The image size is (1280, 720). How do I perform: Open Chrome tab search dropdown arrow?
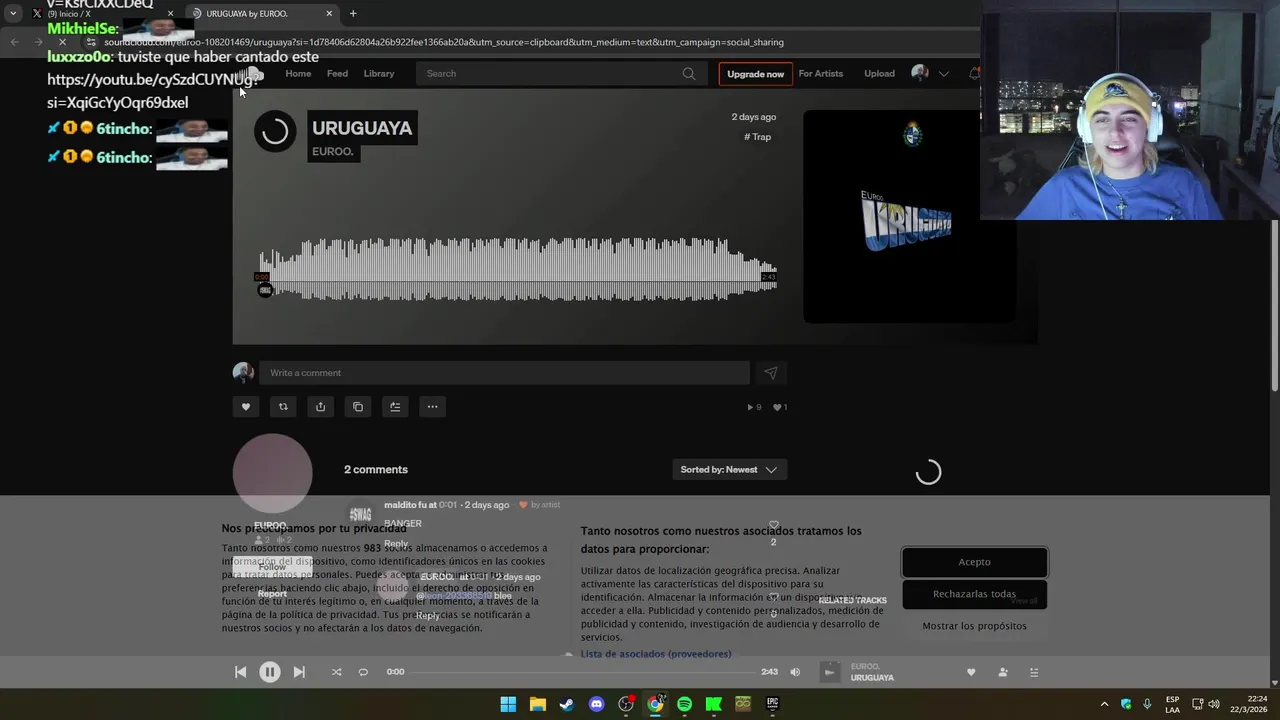(13, 13)
